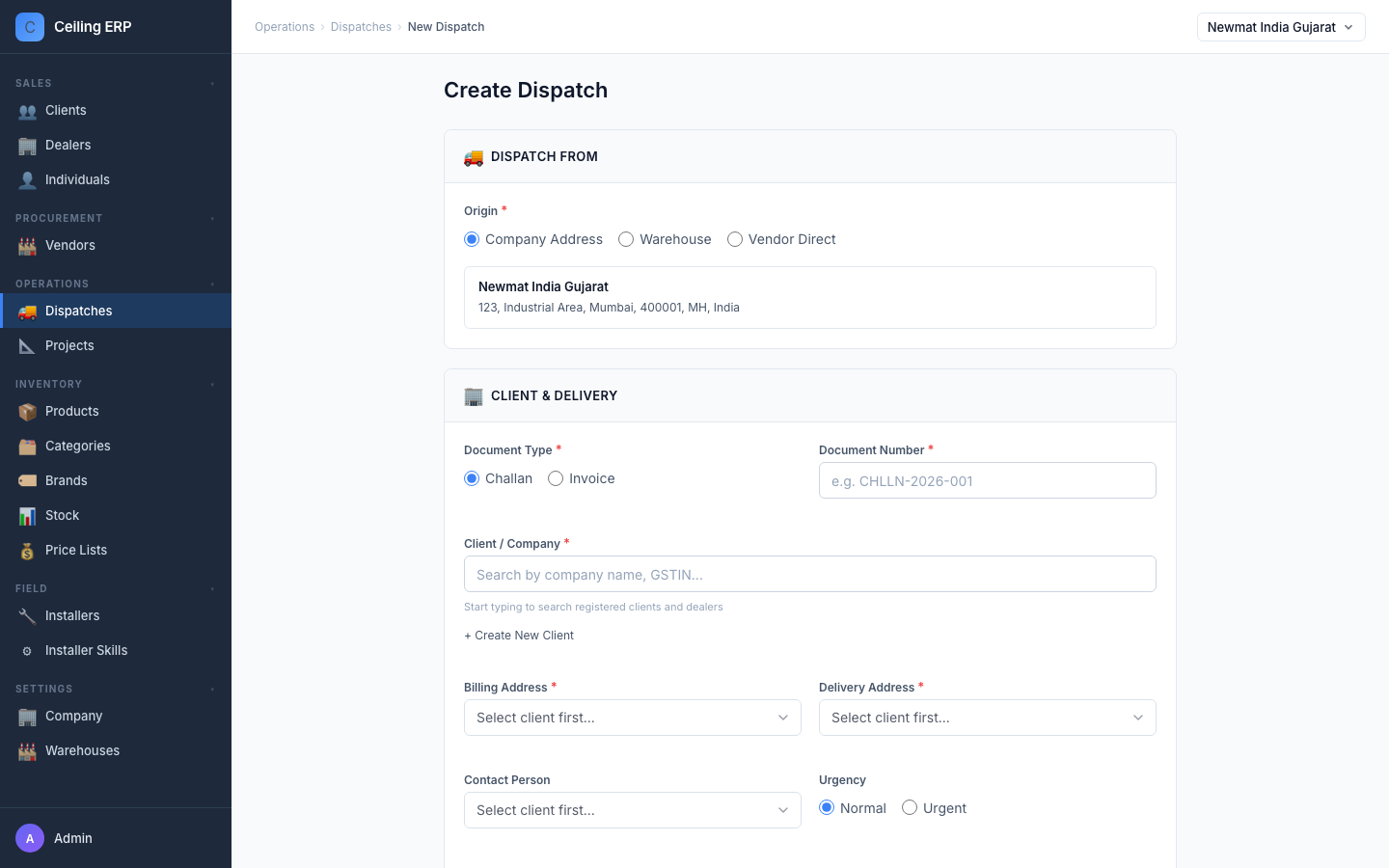This screenshot has width=1389, height=868.
Task: Set urgency to Normal
Action: (853, 808)
